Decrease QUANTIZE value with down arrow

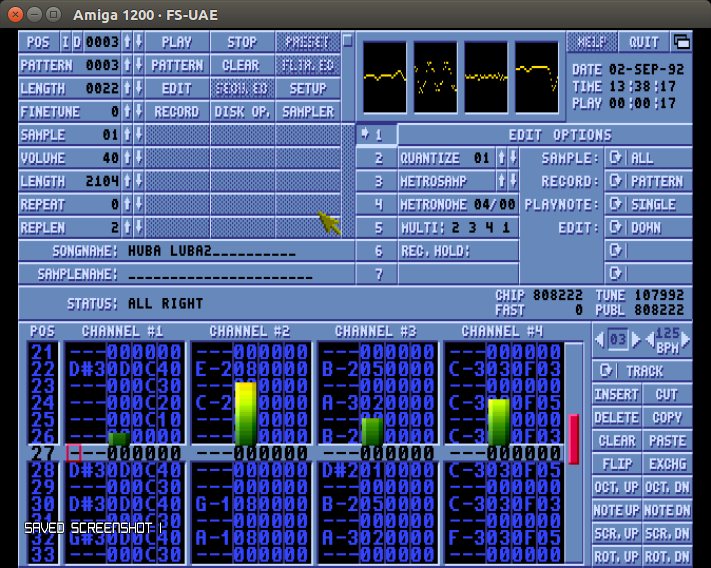(x=513, y=158)
